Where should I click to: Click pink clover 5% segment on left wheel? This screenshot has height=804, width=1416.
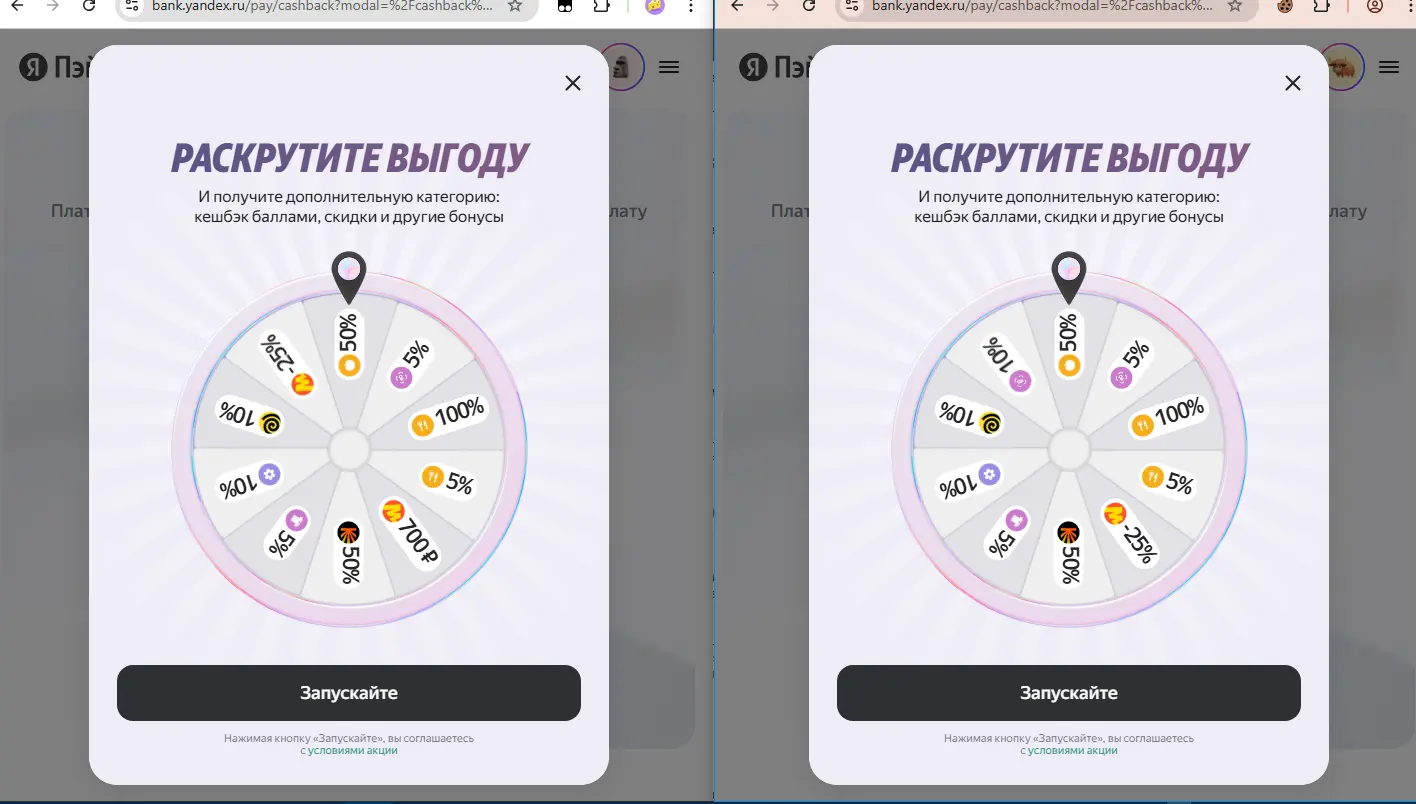(x=286, y=533)
